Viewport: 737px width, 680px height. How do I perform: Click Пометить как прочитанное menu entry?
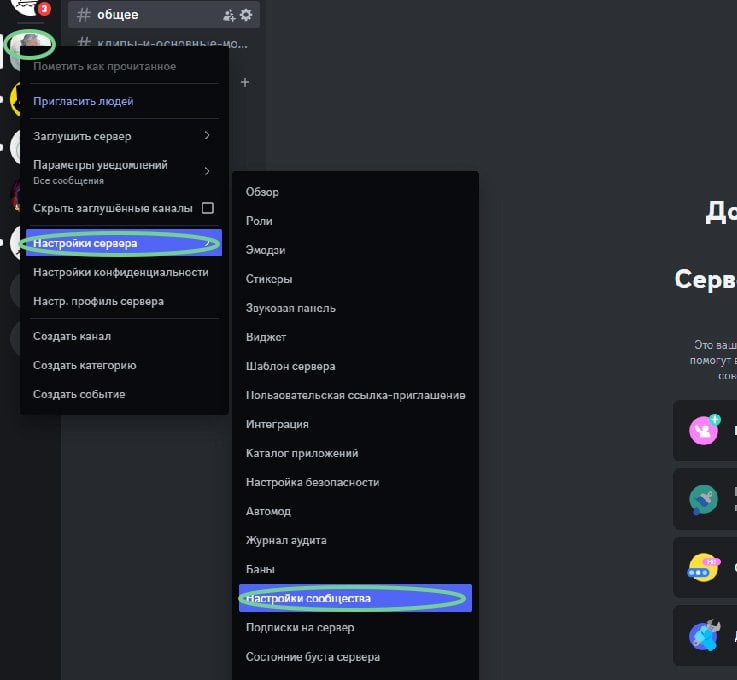click(124, 66)
